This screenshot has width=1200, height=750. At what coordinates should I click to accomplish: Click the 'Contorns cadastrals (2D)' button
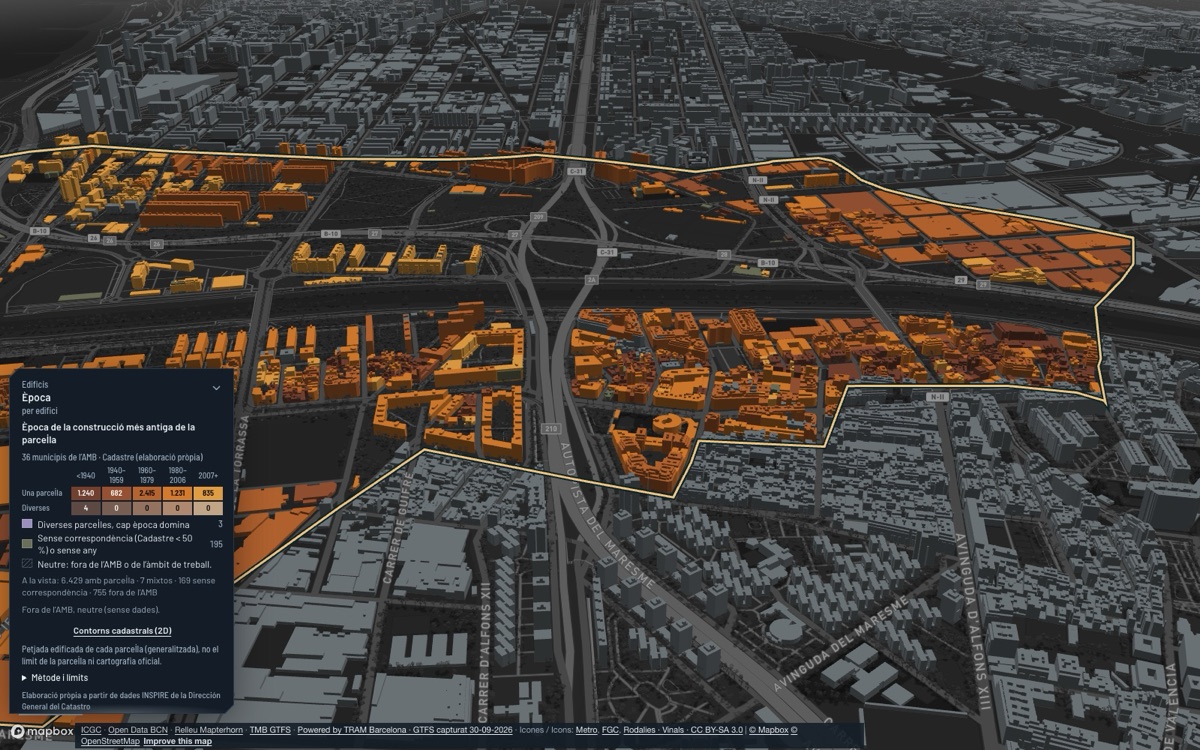pos(122,631)
